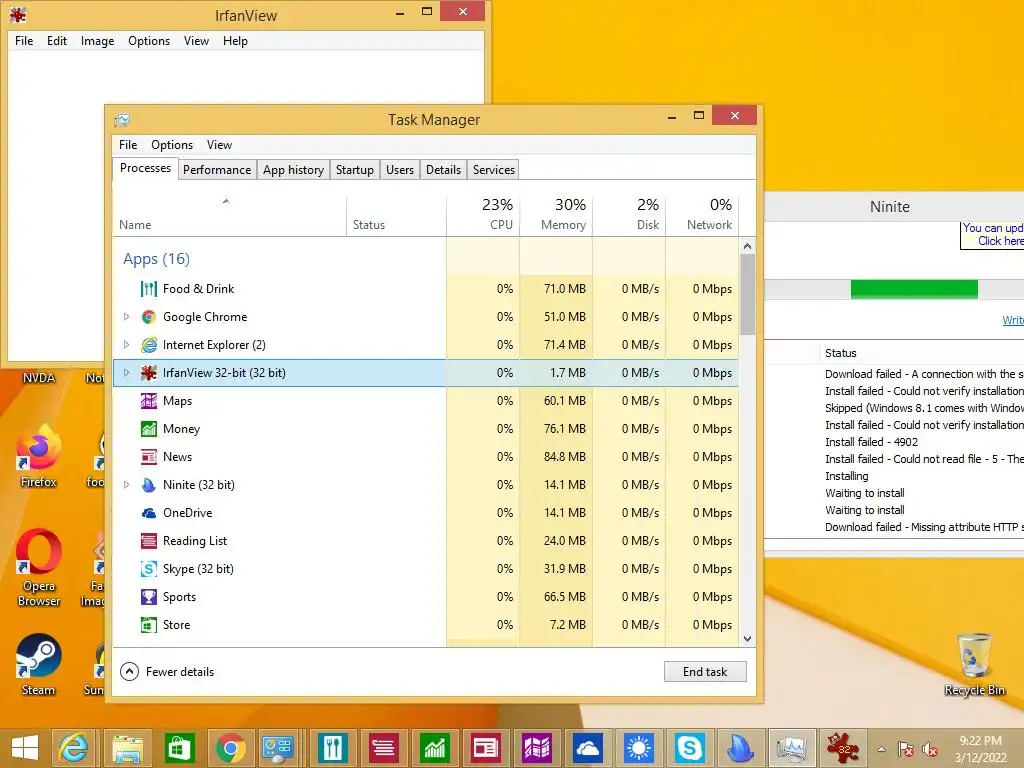Collapse Task Manager with Fewer details arrow
This screenshot has width=1024, height=768.
coord(129,671)
